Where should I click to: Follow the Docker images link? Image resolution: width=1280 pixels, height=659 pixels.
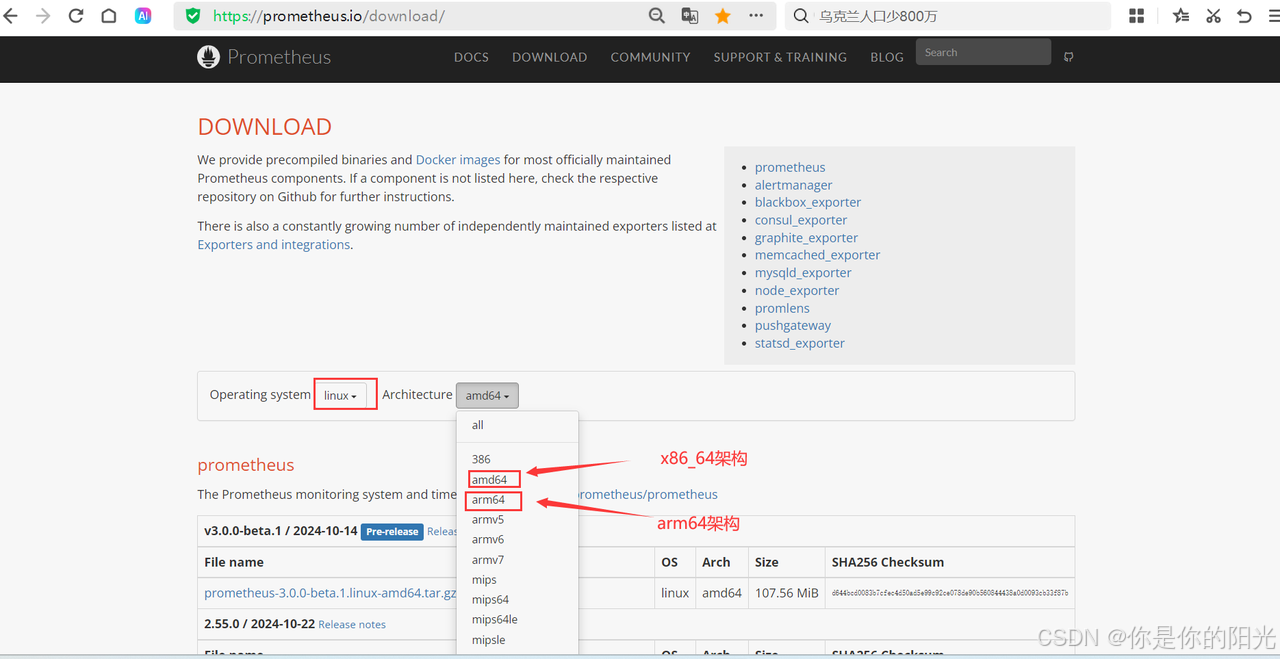pyautogui.click(x=458, y=160)
